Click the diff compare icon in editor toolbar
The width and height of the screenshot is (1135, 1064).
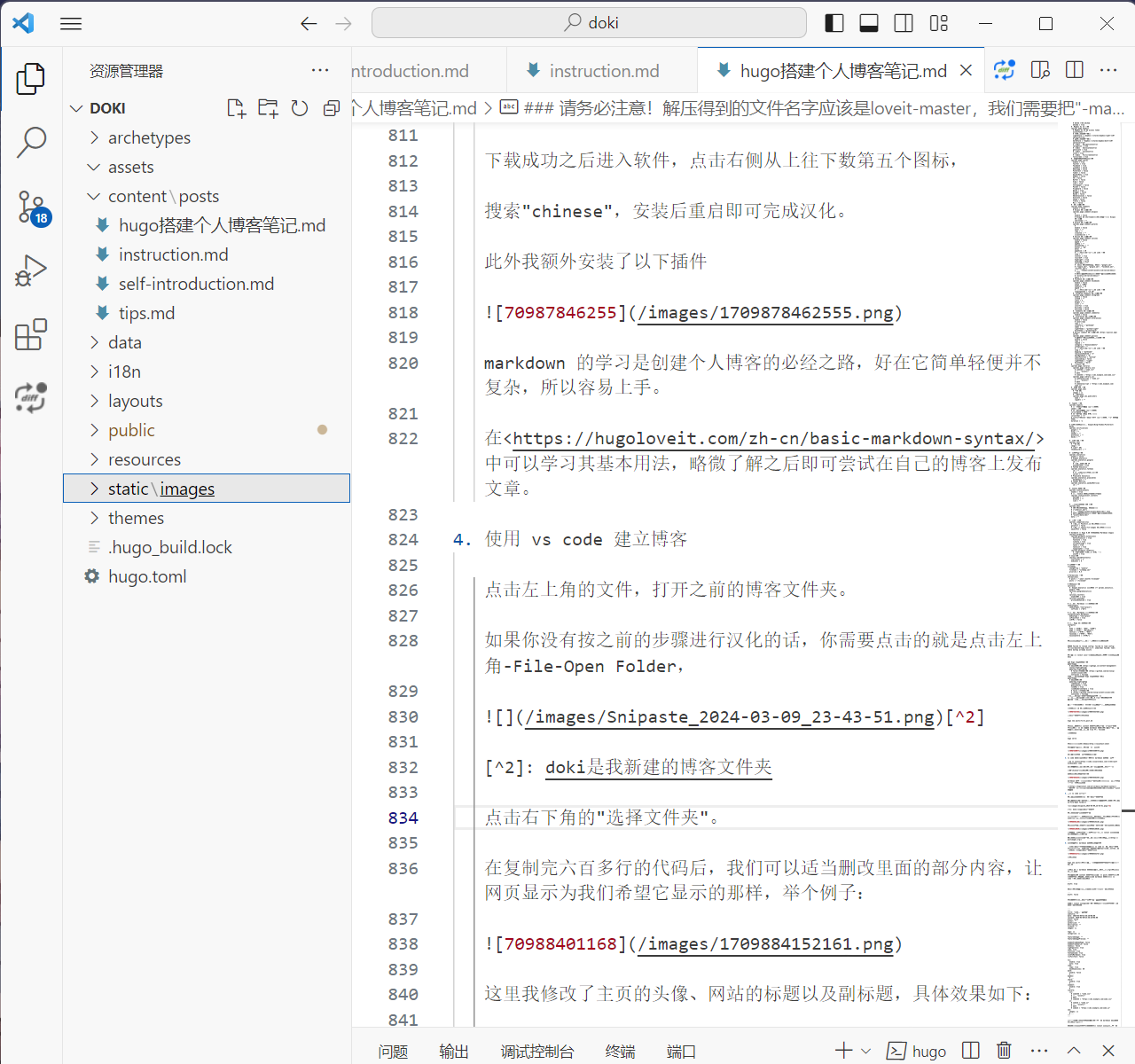(x=1005, y=70)
